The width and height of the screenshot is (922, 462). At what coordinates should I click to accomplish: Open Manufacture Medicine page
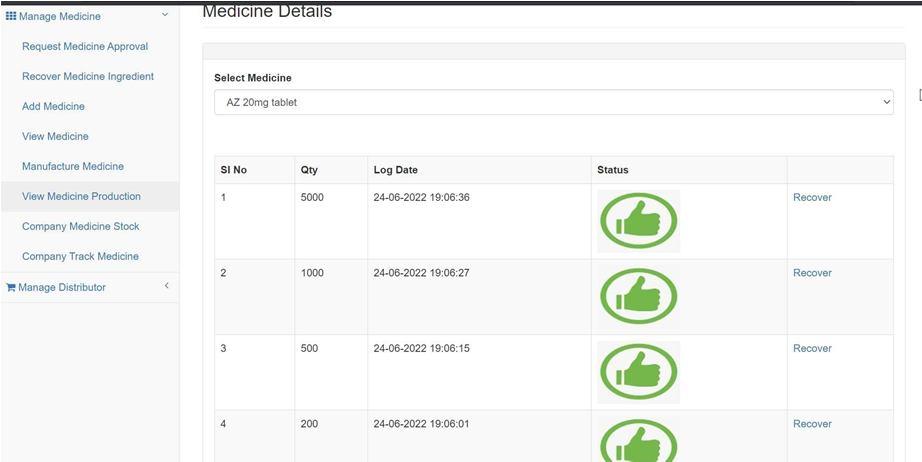73,166
